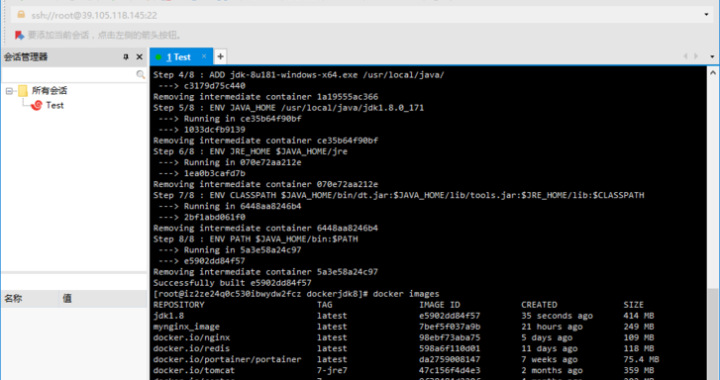Click the tab scroll left arrow

point(686,56)
